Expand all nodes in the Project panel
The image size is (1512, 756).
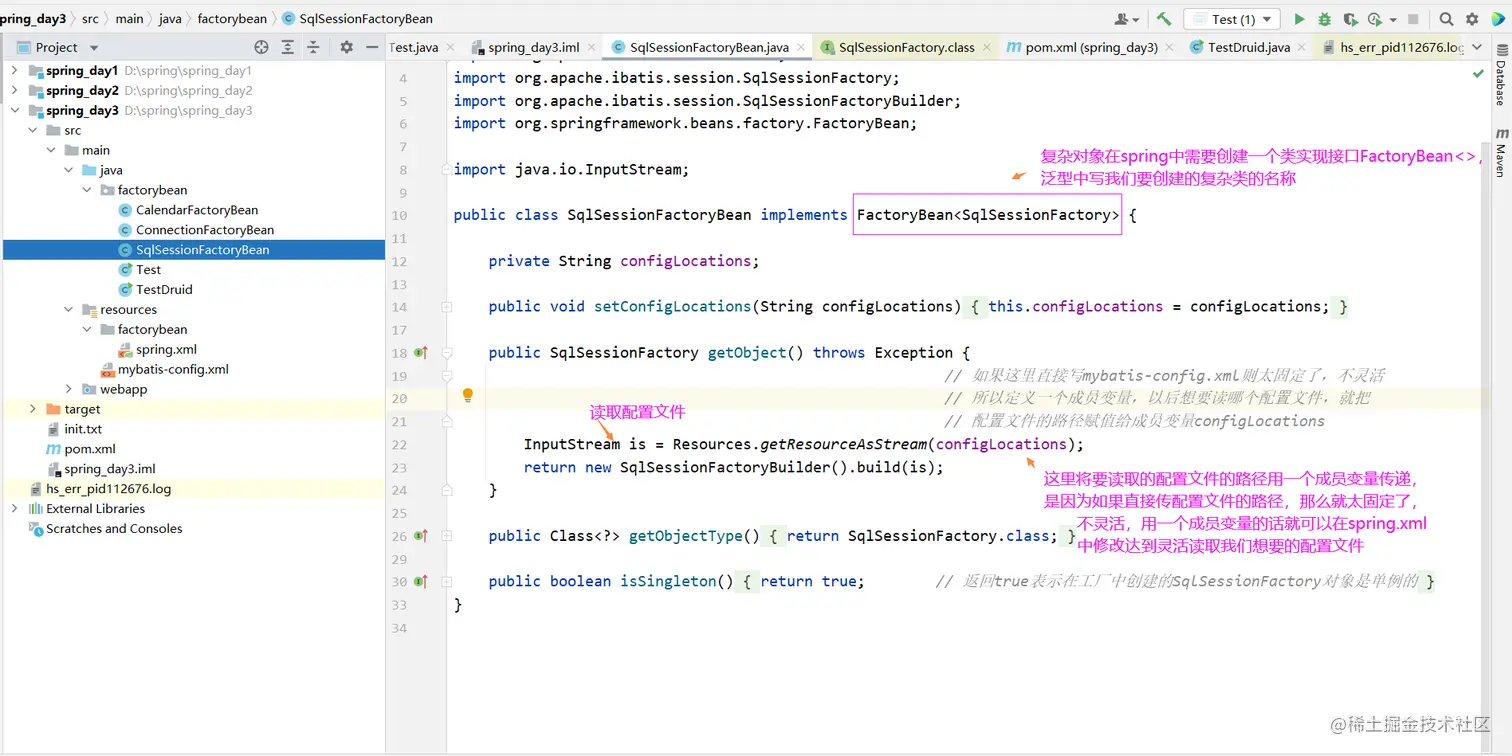tap(287, 47)
